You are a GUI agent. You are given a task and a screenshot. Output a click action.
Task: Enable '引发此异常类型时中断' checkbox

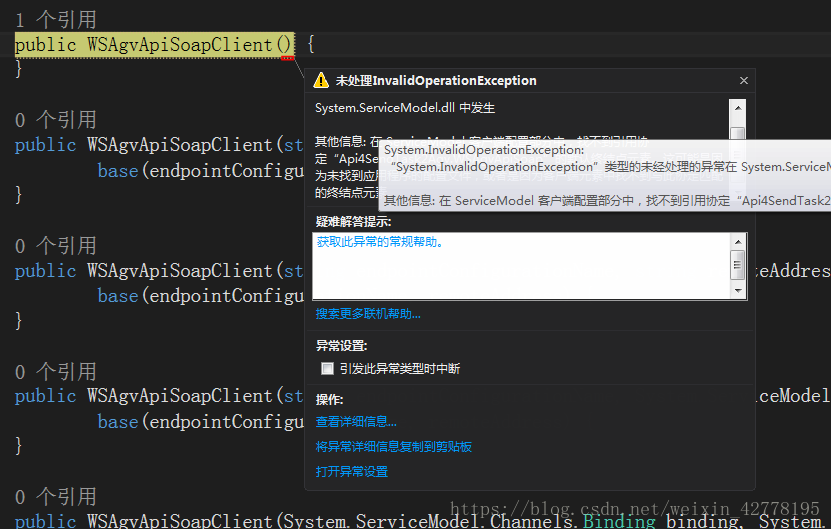[x=328, y=368]
